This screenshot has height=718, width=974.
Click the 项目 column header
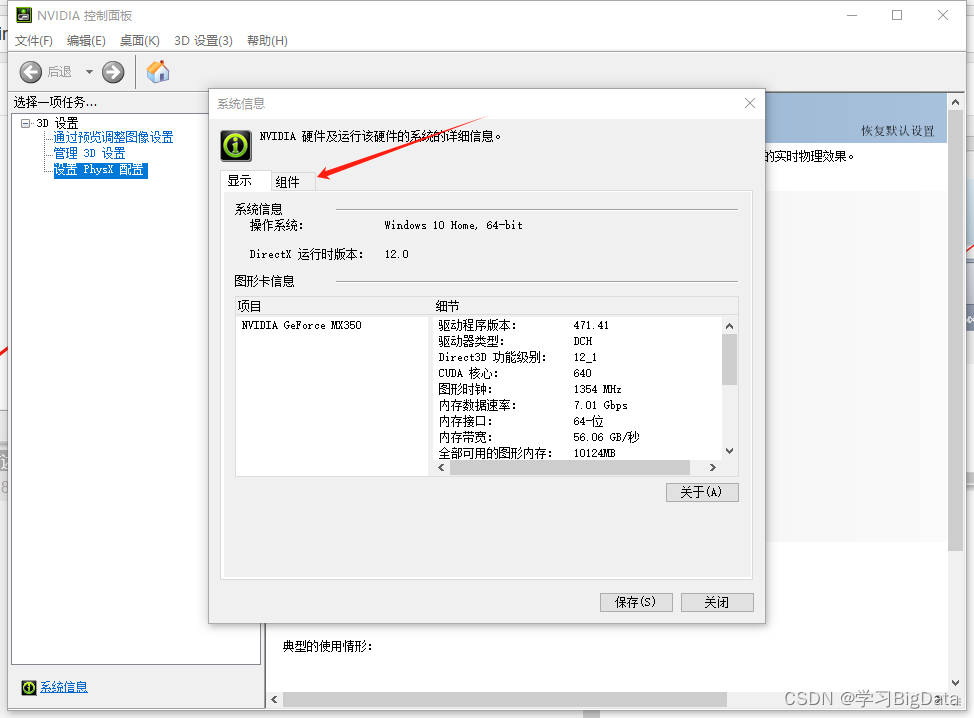point(333,306)
